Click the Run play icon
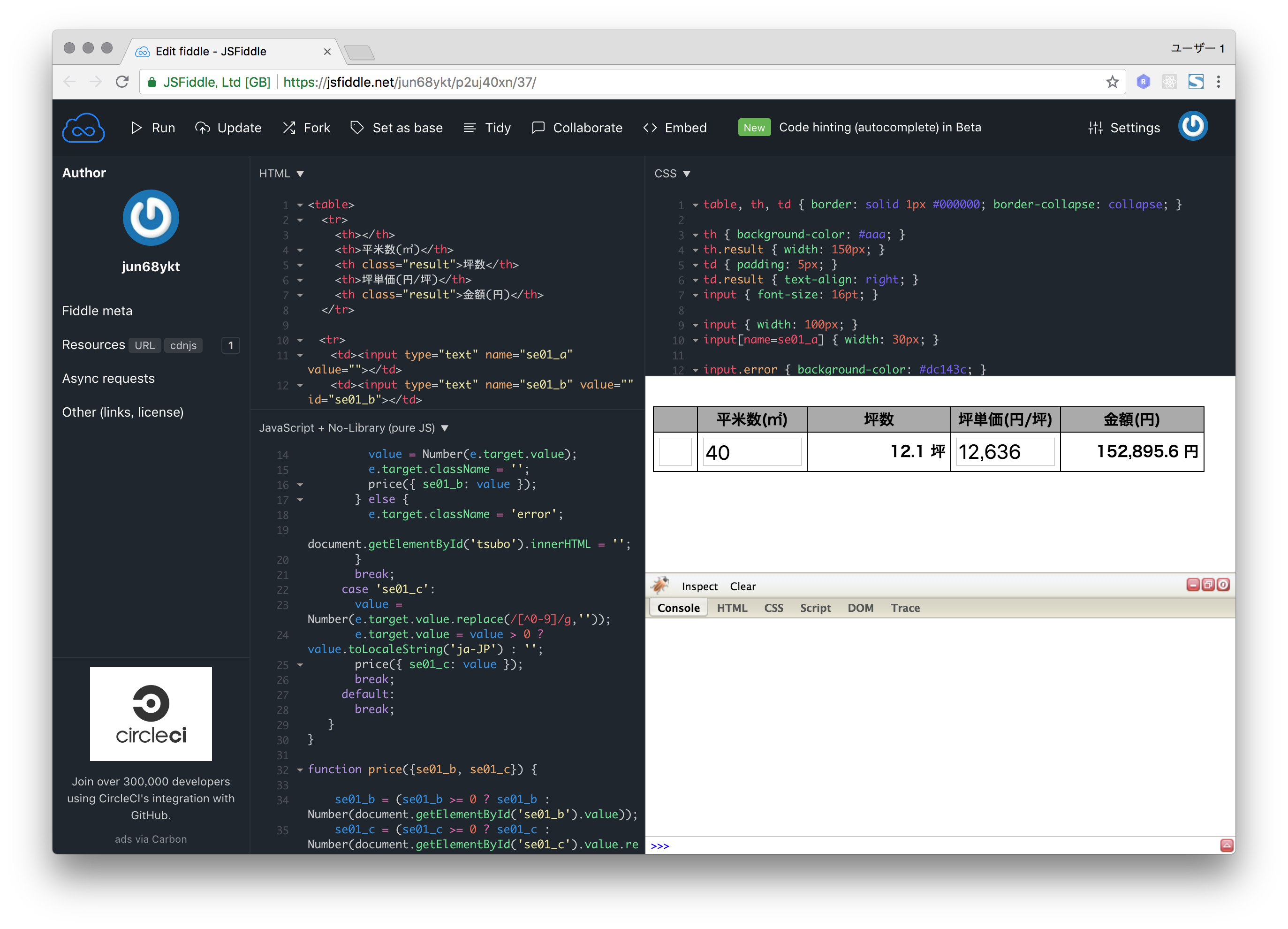Screen dimensions: 1288x929 point(136,128)
